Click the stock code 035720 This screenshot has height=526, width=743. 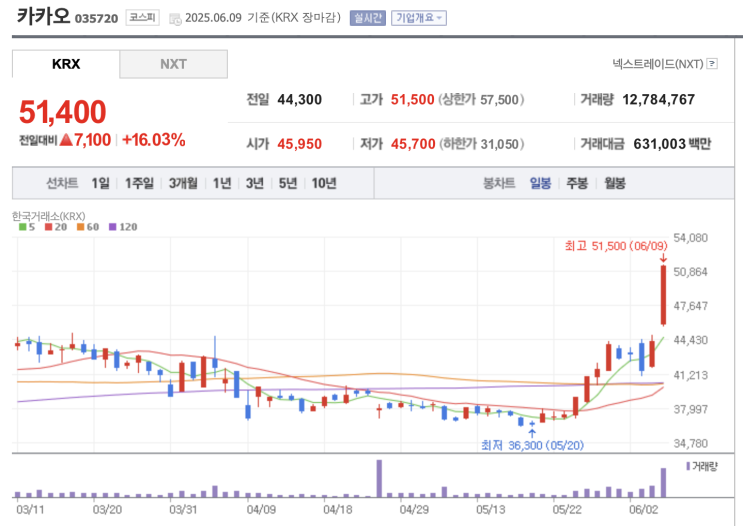pos(97,18)
